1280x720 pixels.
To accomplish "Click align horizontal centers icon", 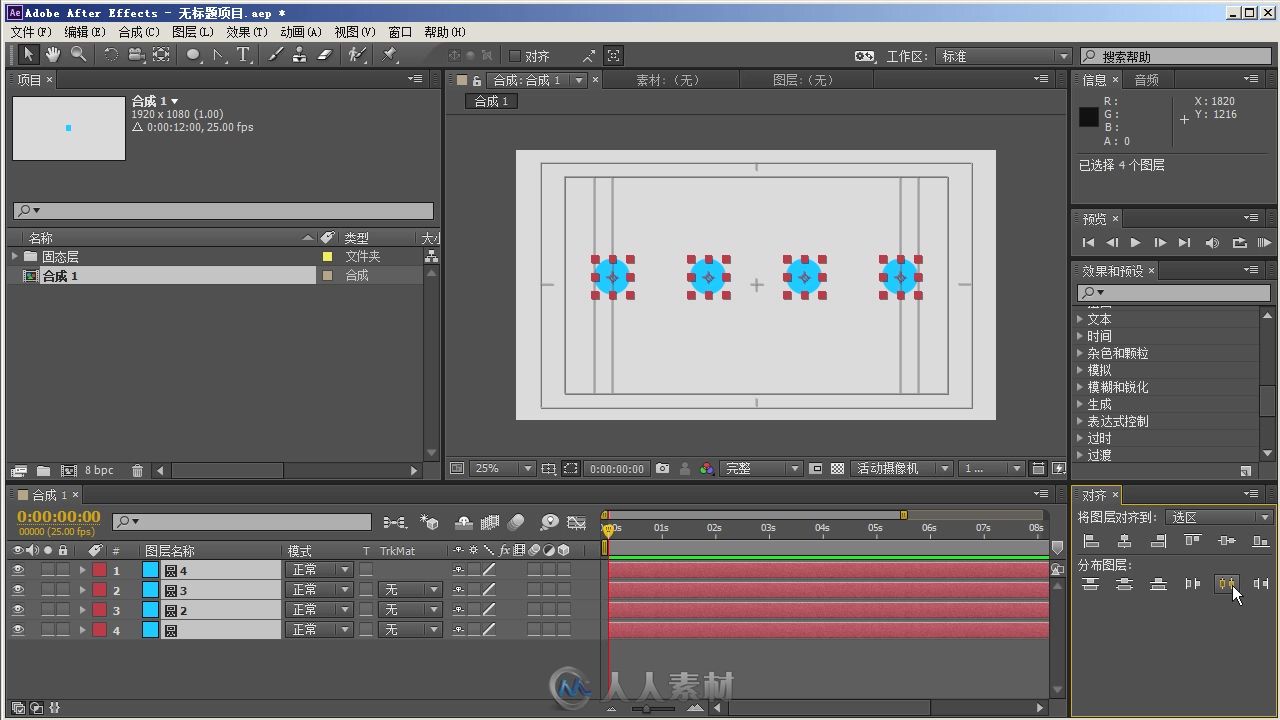I will pyautogui.click(x=1125, y=541).
